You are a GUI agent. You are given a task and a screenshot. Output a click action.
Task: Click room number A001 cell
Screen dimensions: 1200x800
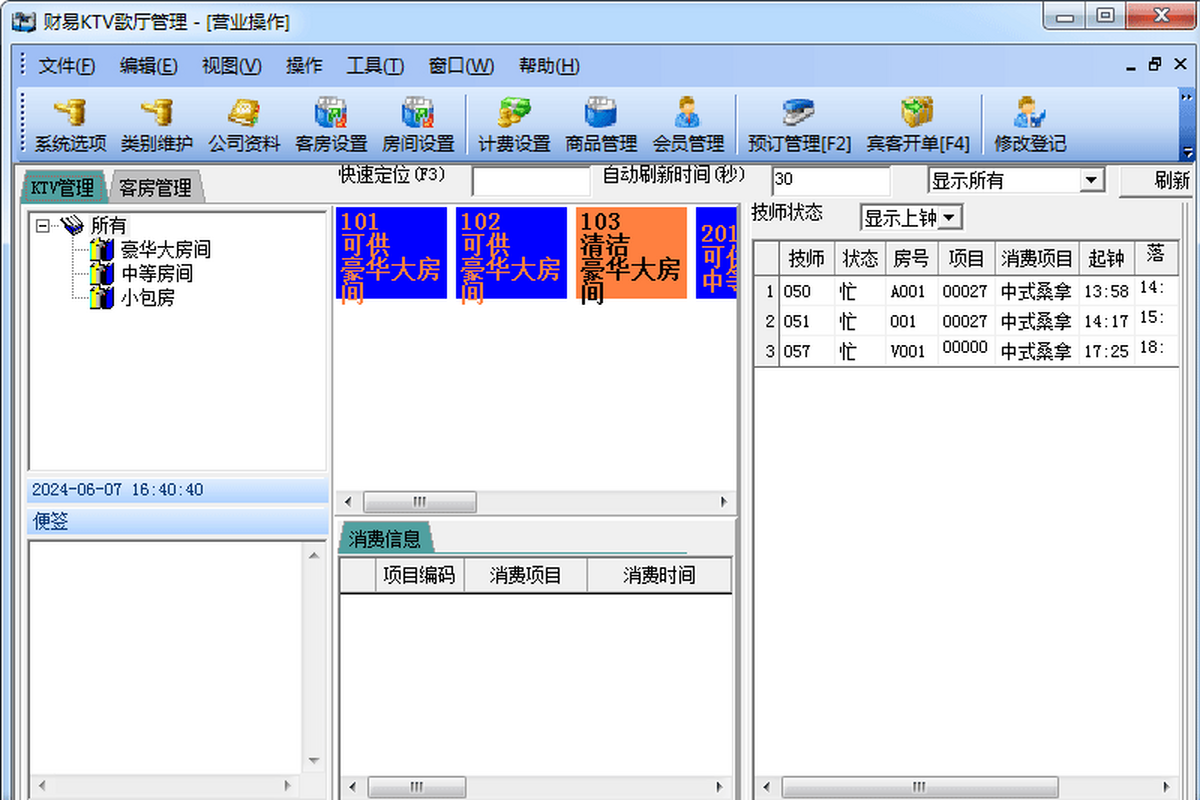(x=911, y=292)
